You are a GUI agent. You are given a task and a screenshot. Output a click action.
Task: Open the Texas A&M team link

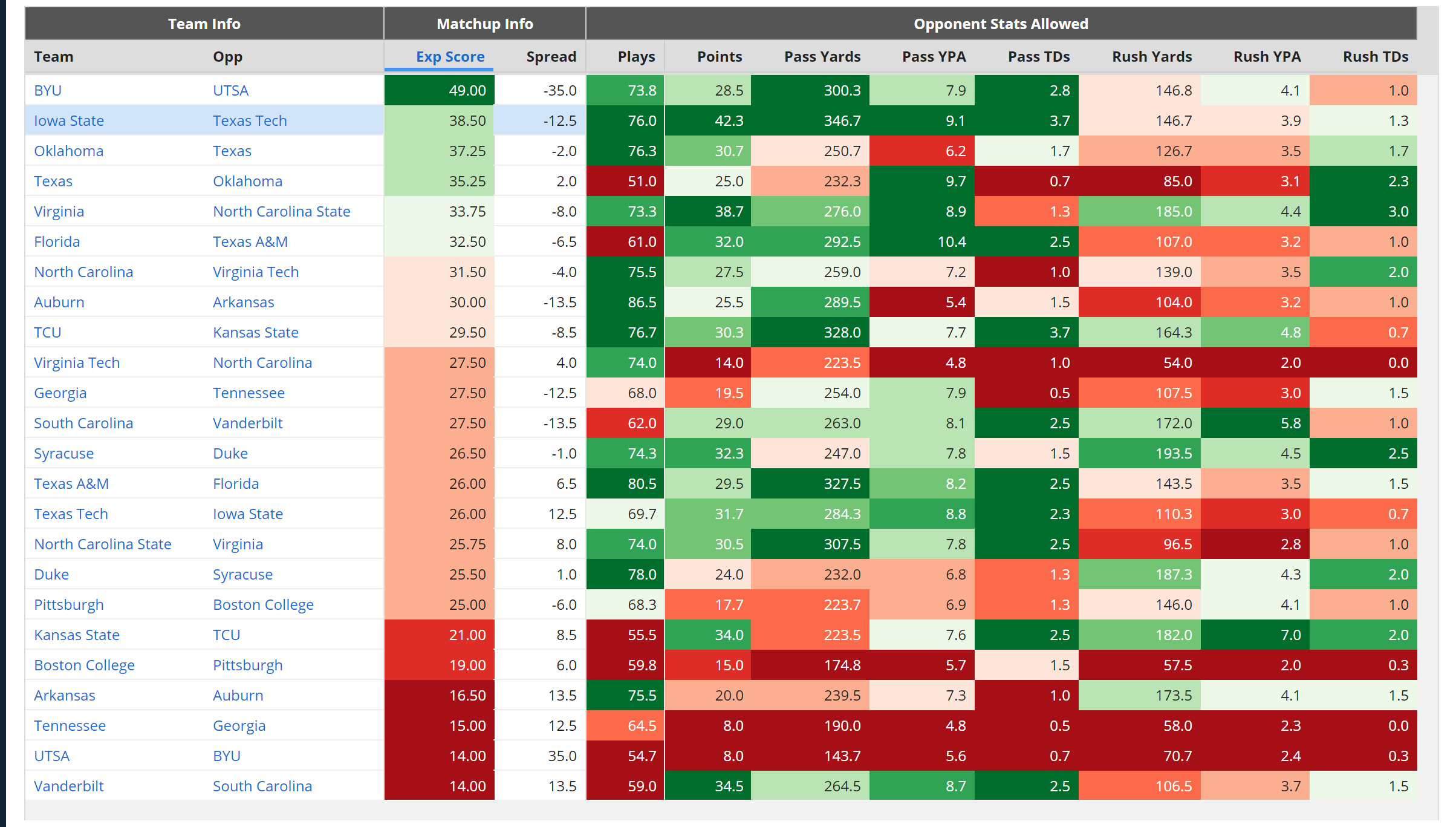pyautogui.click(x=71, y=483)
